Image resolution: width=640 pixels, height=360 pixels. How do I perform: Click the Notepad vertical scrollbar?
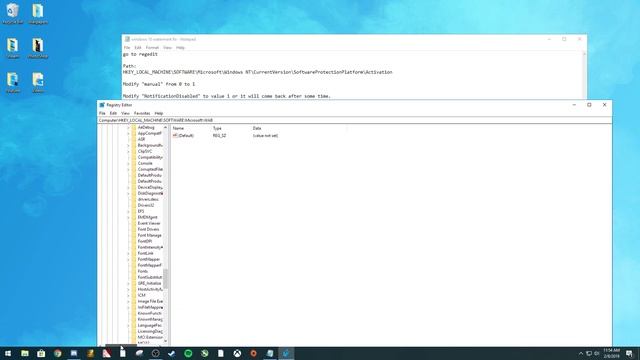pos(584,75)
